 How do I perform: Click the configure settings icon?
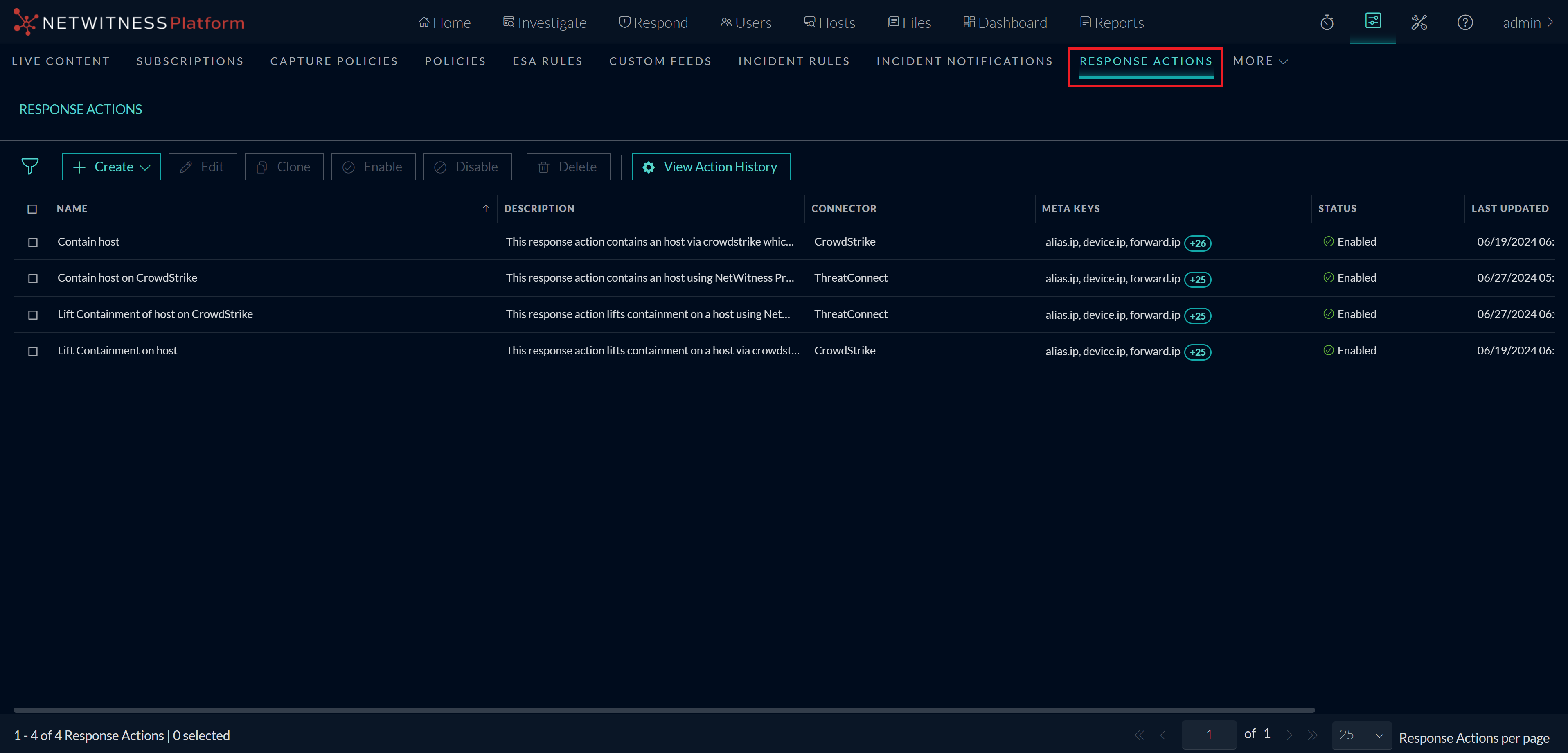(x=1372, y=21)
